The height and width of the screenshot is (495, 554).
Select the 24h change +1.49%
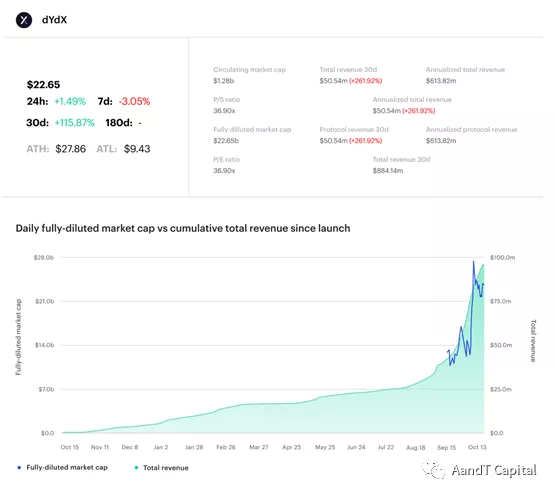(x=70, y=101)
